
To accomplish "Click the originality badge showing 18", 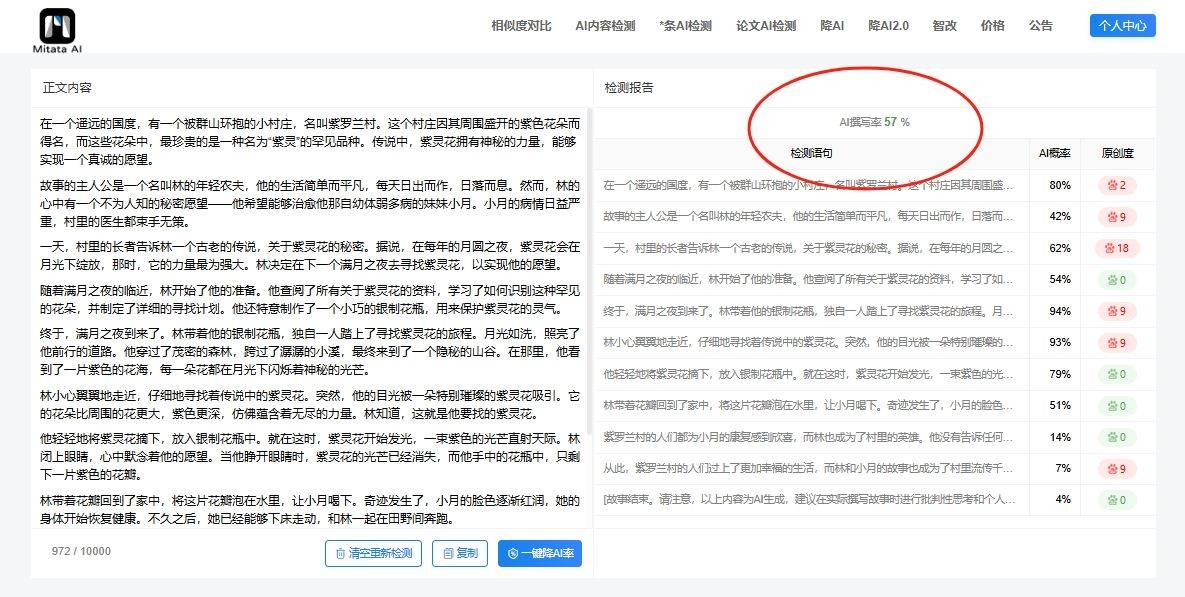I will click(1117, 248).
